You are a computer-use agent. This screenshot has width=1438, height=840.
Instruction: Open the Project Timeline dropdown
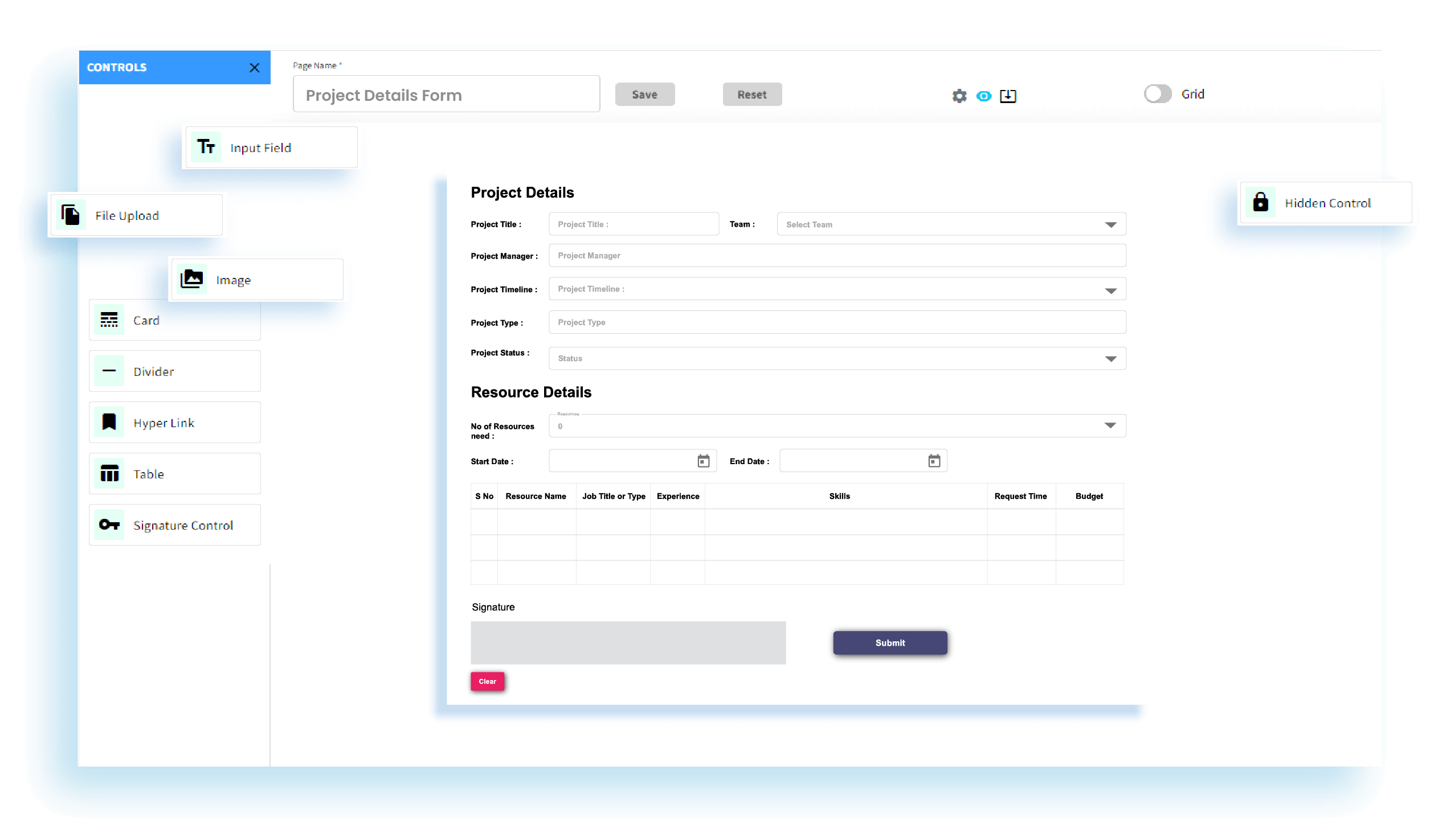coord(1110,290)
